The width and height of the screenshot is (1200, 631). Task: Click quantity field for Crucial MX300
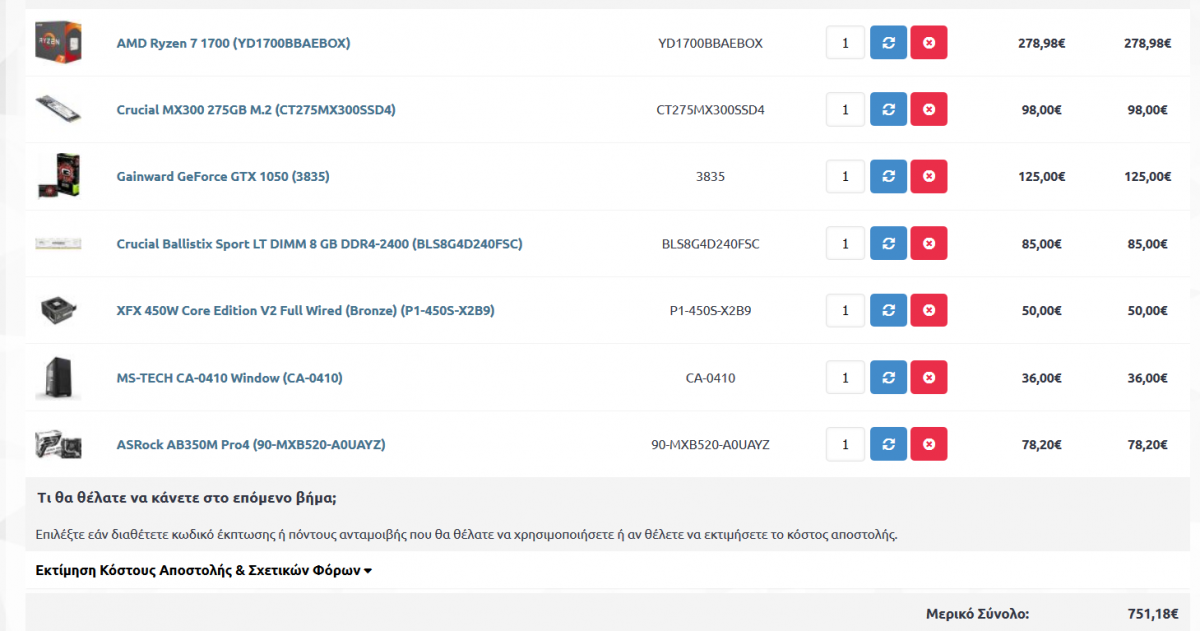(846, 109)
